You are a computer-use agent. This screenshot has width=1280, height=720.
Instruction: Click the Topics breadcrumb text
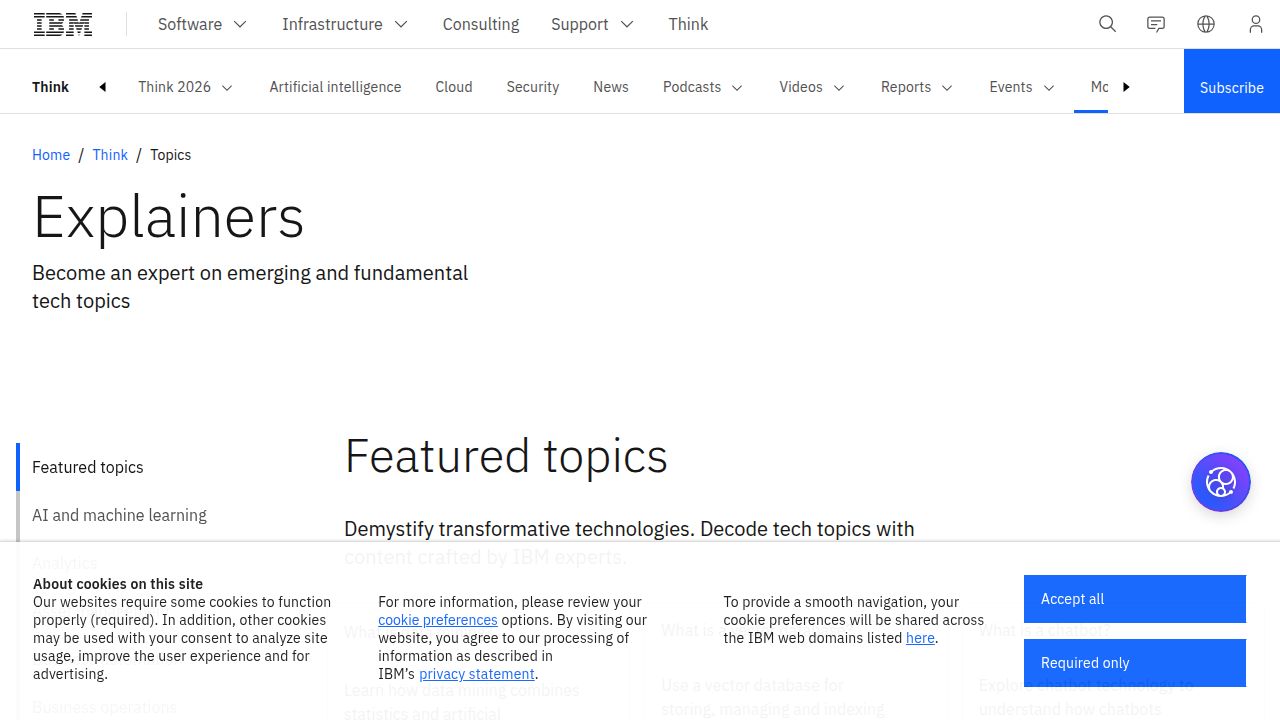[171, 155]
